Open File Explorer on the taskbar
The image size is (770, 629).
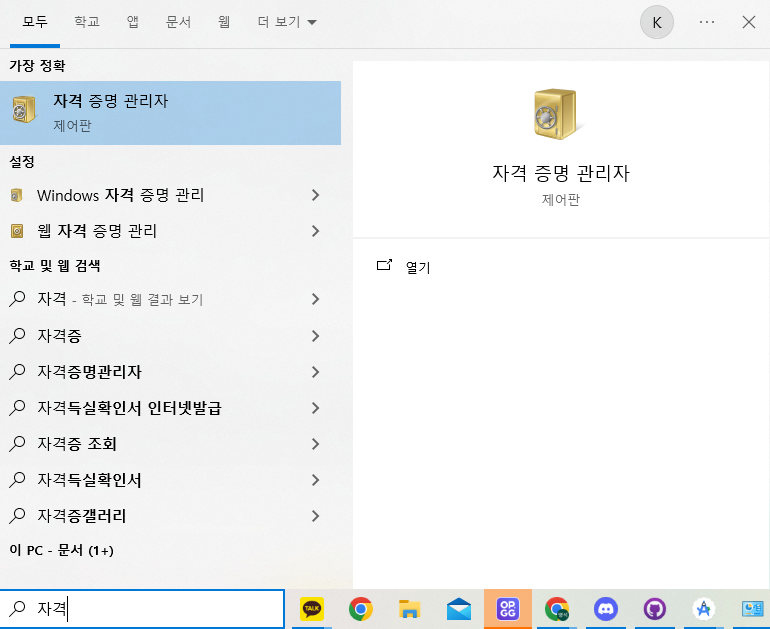click(x=410, y=609)
